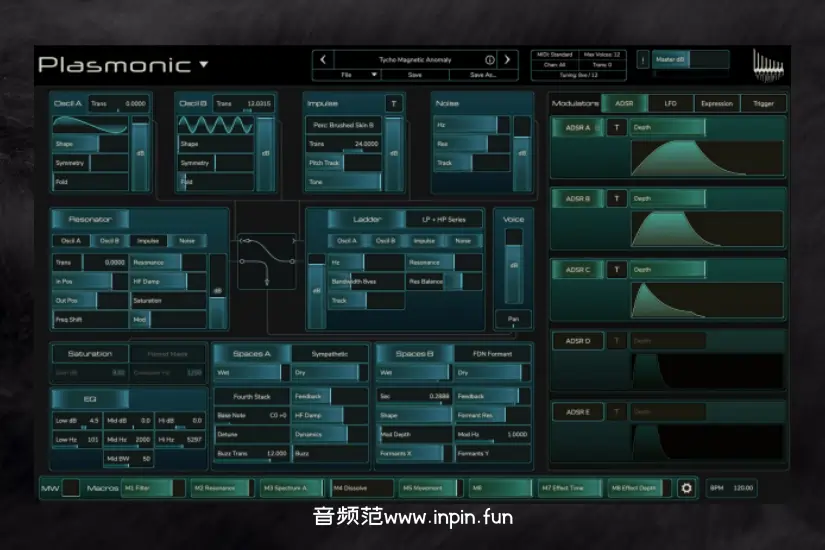
Task: Click the Save preset button
Action: click(x=415, y=75)
